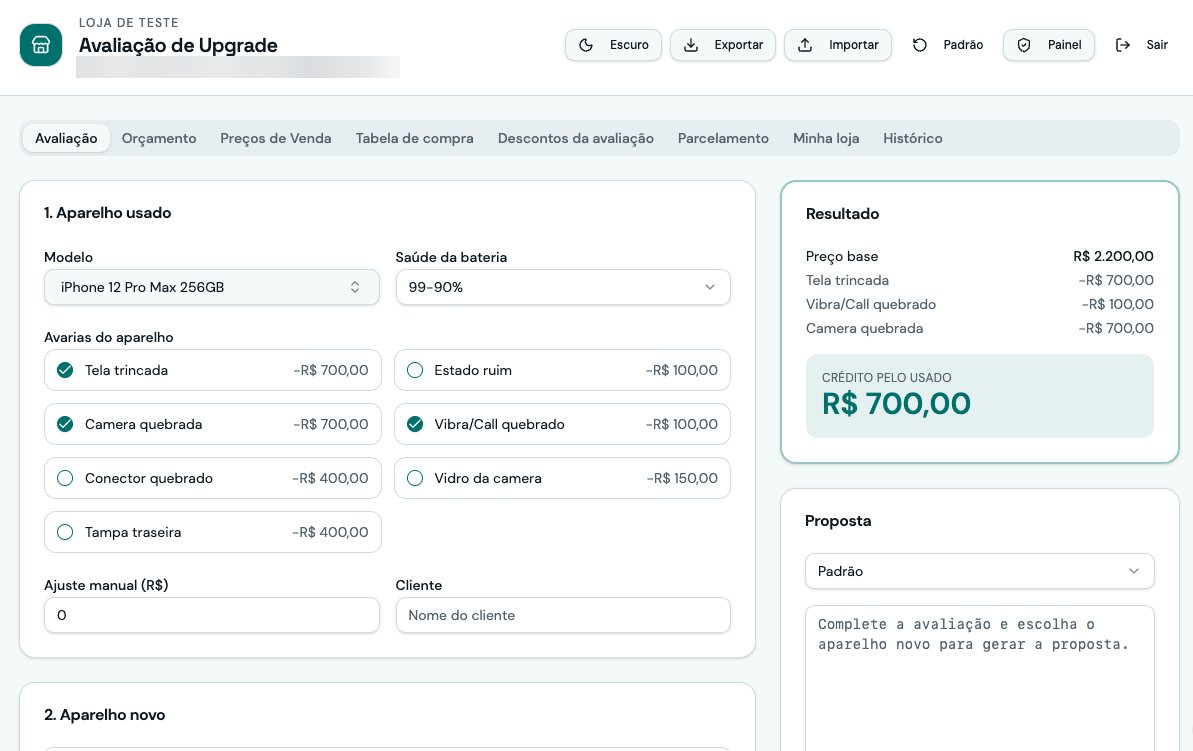This screenshot has width=1193, height=751.
Task: Open the Saúde da bateria dropdown
Action: [x=563, y=288]
